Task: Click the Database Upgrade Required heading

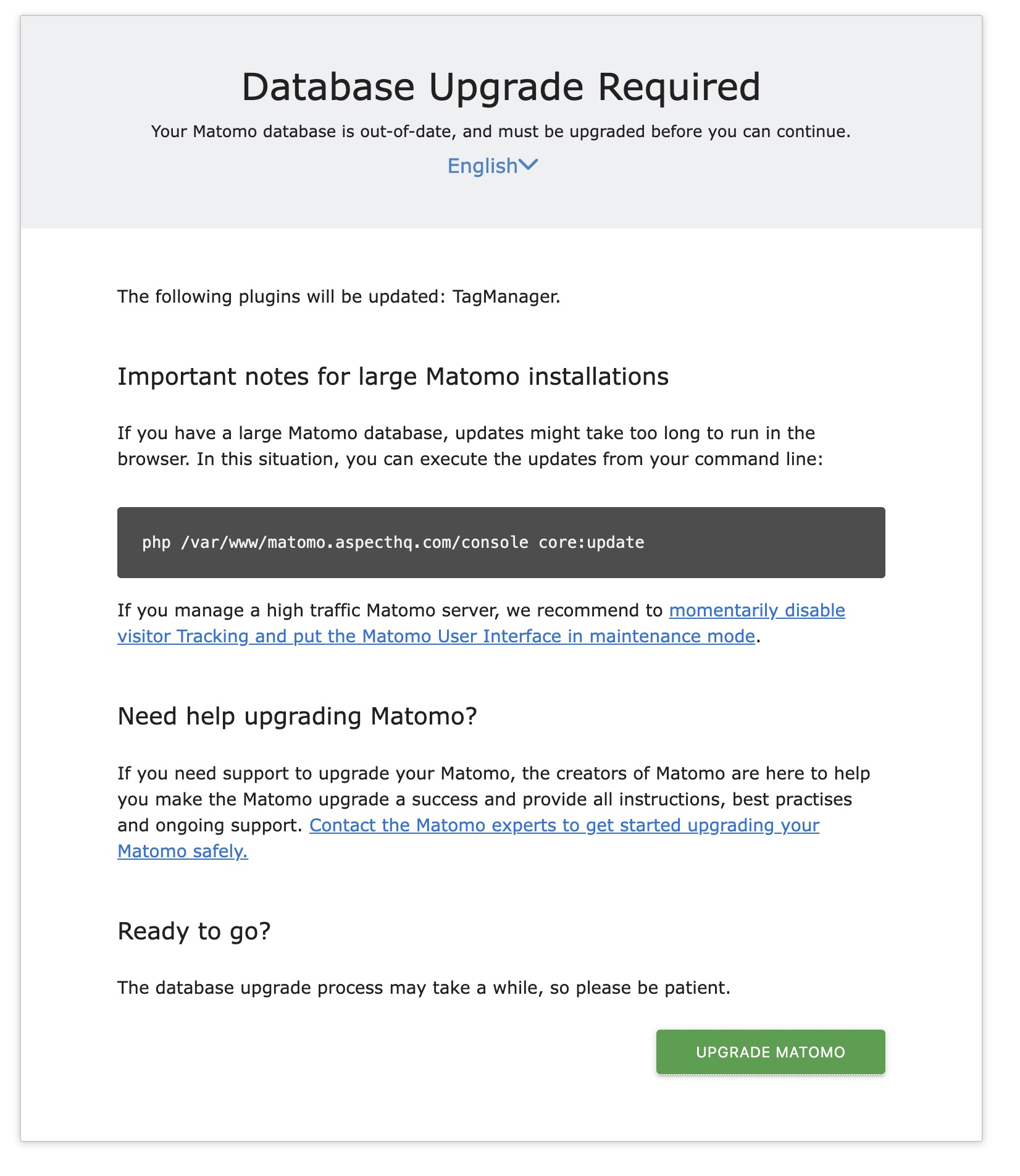Action: [x=501, y=86]
